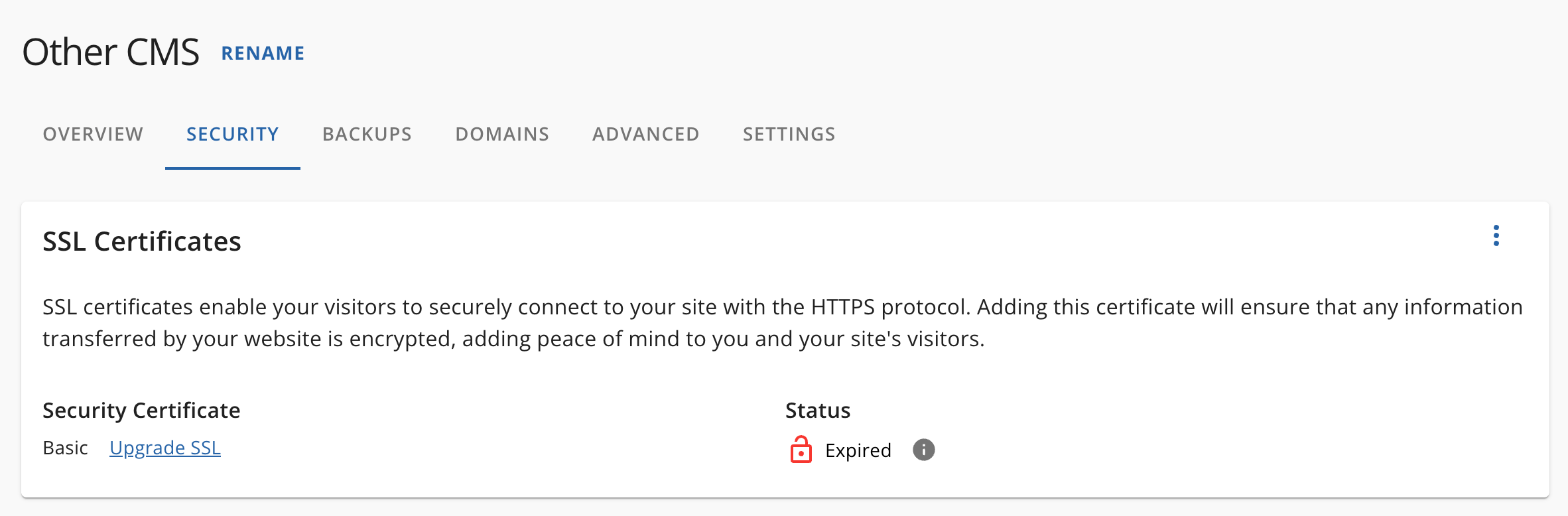1568x516 pixels.
Task: Click the red expired padlock icon
Action: [x=801, y=450]
